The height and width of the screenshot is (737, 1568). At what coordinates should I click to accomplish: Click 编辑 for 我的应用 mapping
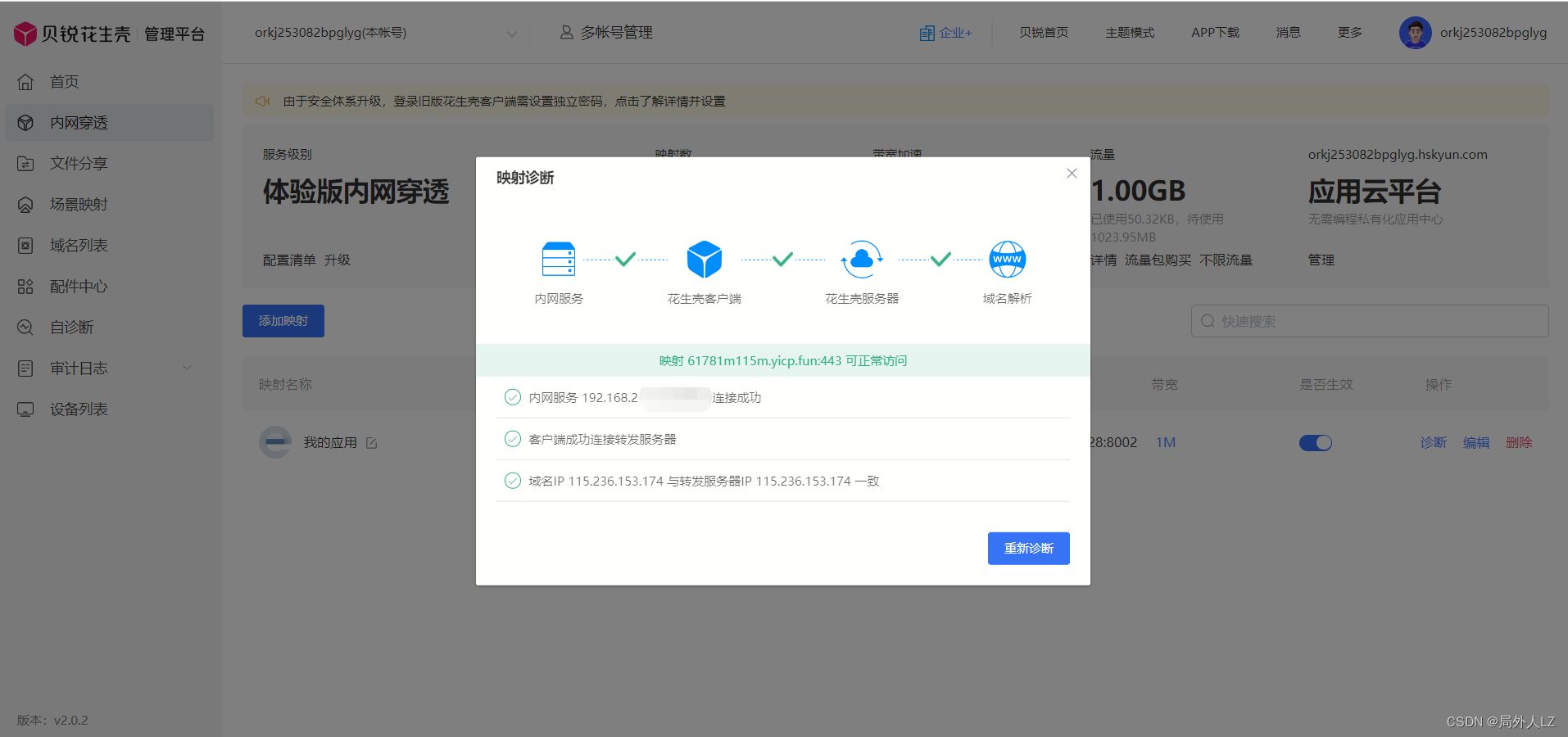1476,442
